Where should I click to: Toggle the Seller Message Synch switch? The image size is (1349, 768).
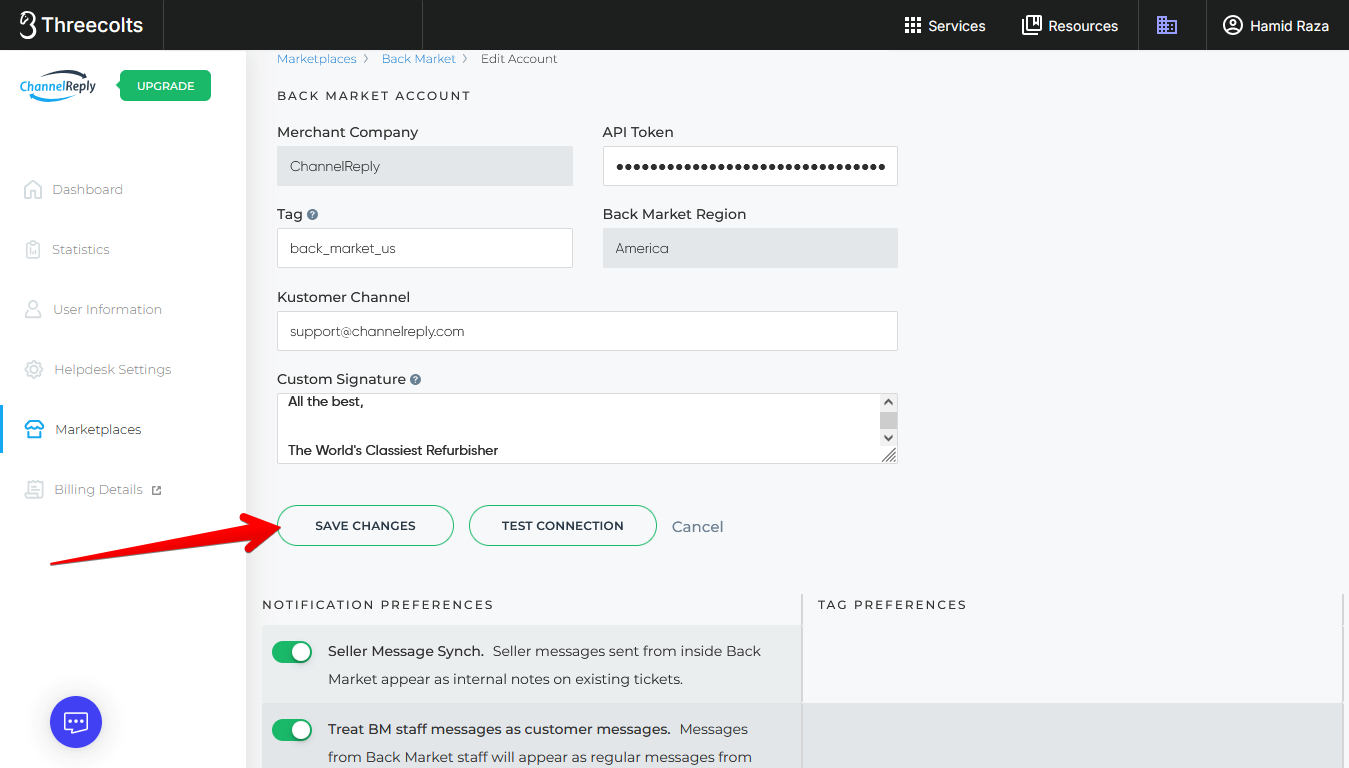[292, 652]
